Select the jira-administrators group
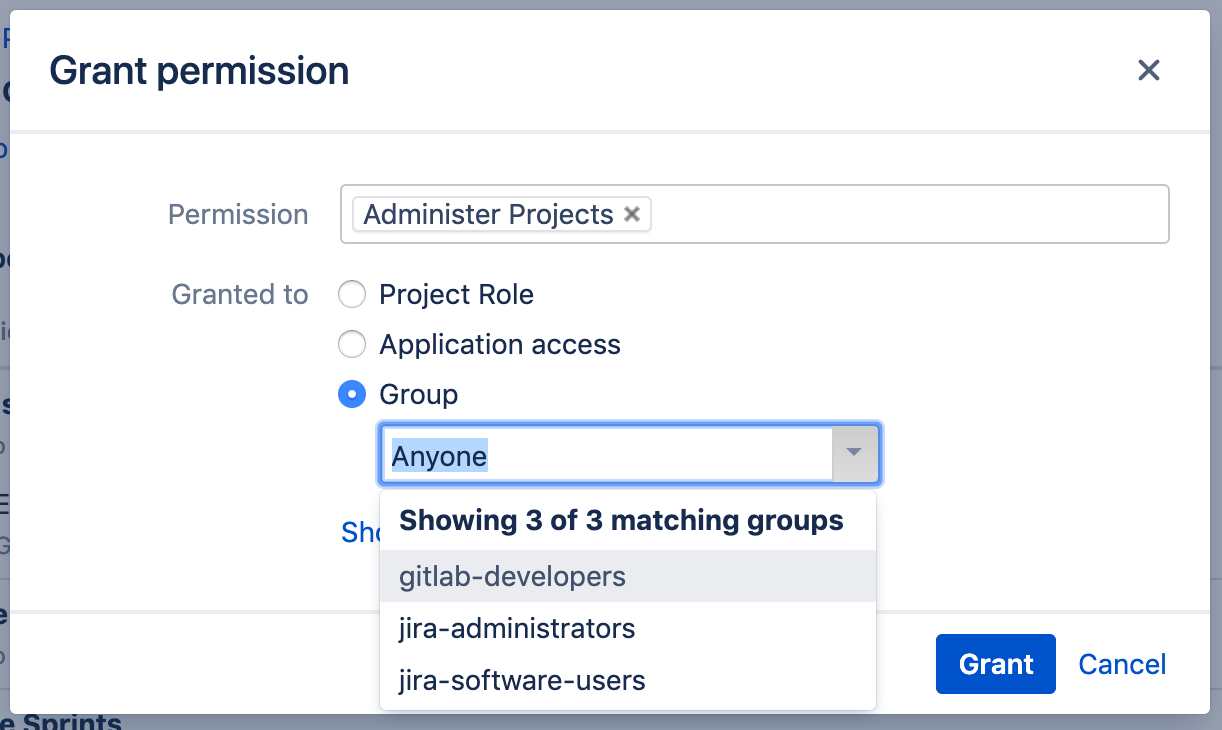The height and width of the screenshot is (730, 1222). tap(517, 628)
